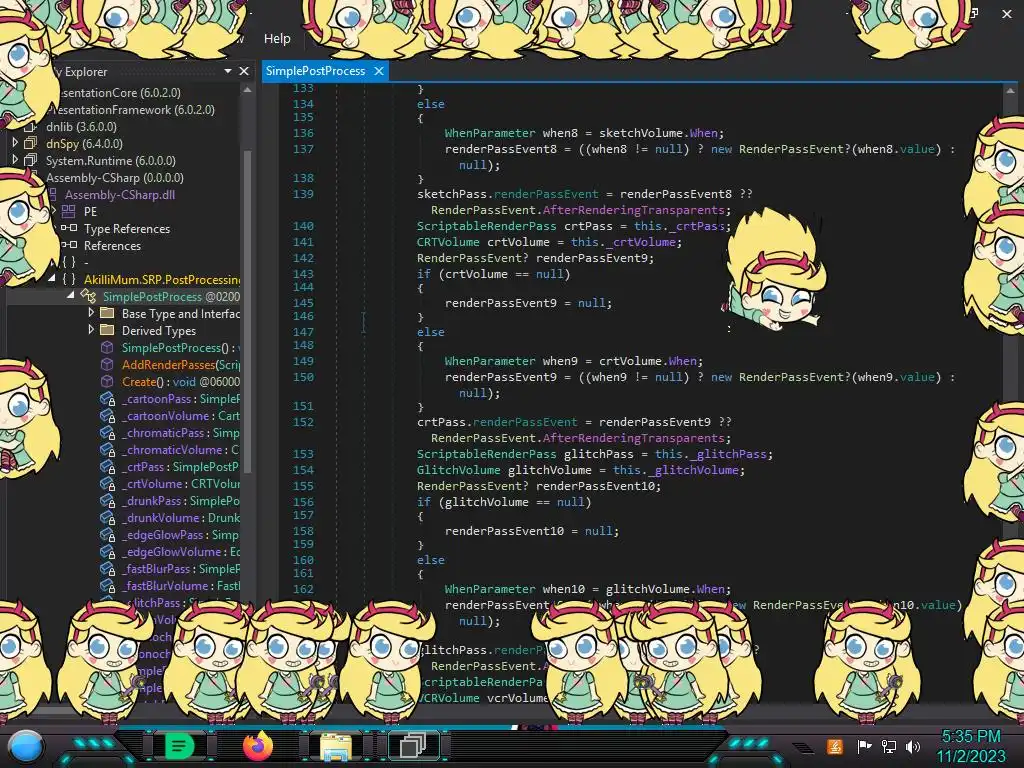This screenshot has height=768, width=1024.
Task: Select Assembly-CSharp (0.0.0.0) node
Action: 114,178
